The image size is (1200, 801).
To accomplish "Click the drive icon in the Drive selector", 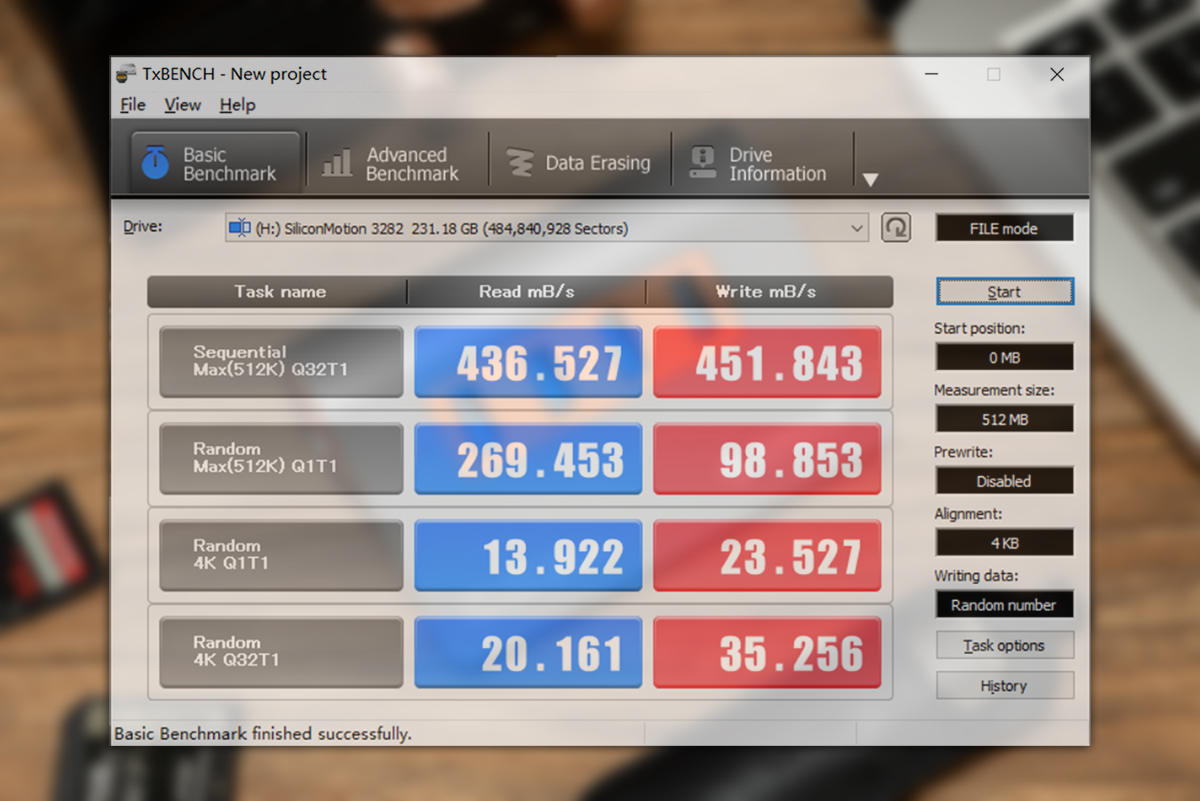I will (x=239, y=228).
